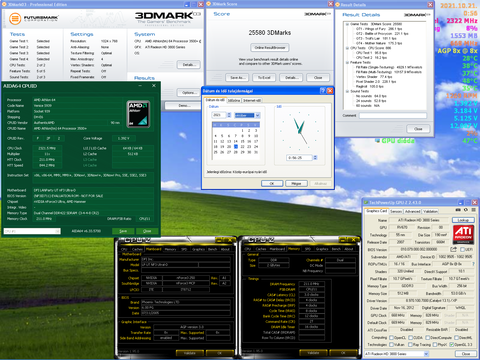Click the Close button in GPU-Z
Viewport: 480px width, 360px height.
(466, 354)
